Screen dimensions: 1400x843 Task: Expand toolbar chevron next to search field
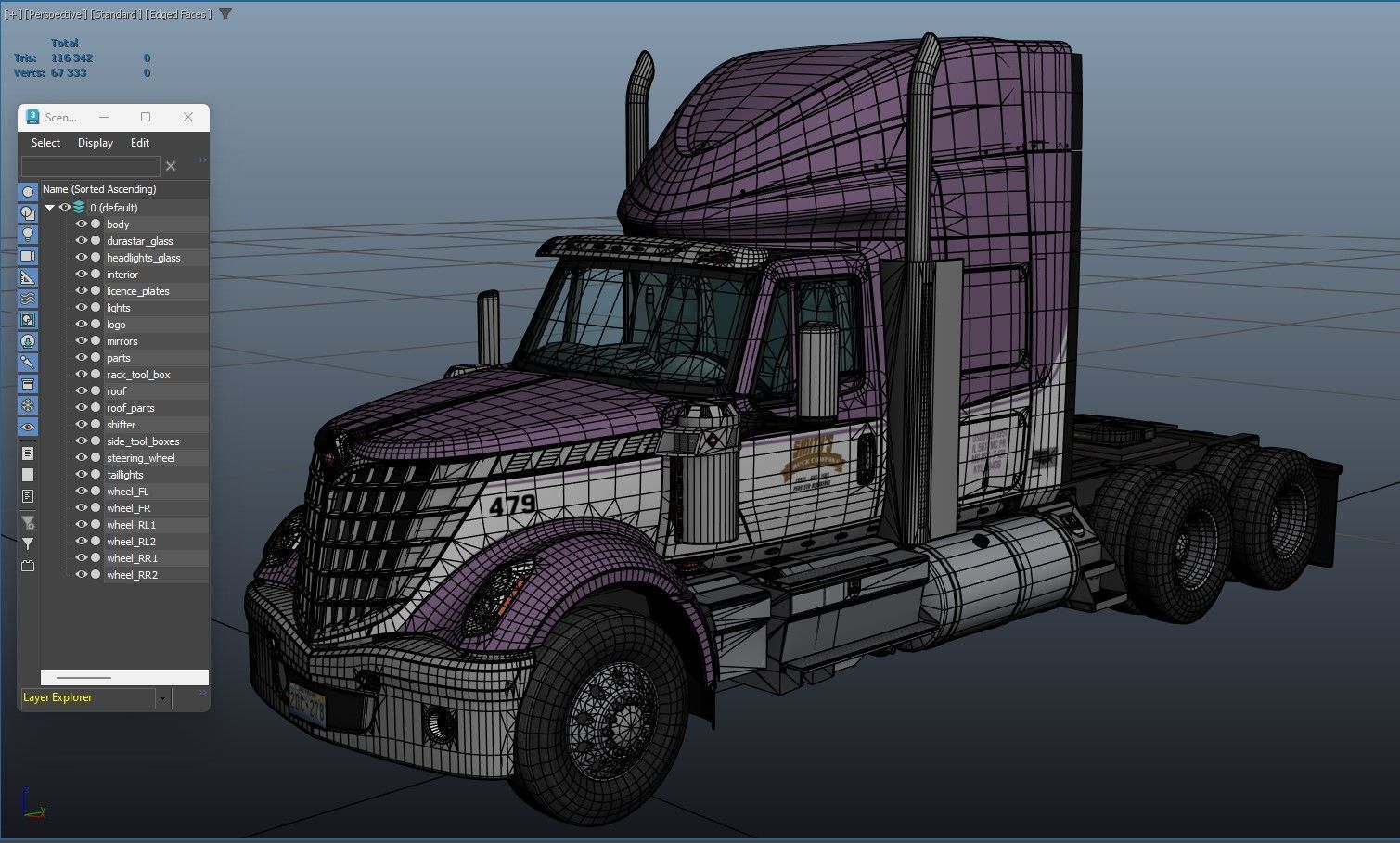click(202, 160)
